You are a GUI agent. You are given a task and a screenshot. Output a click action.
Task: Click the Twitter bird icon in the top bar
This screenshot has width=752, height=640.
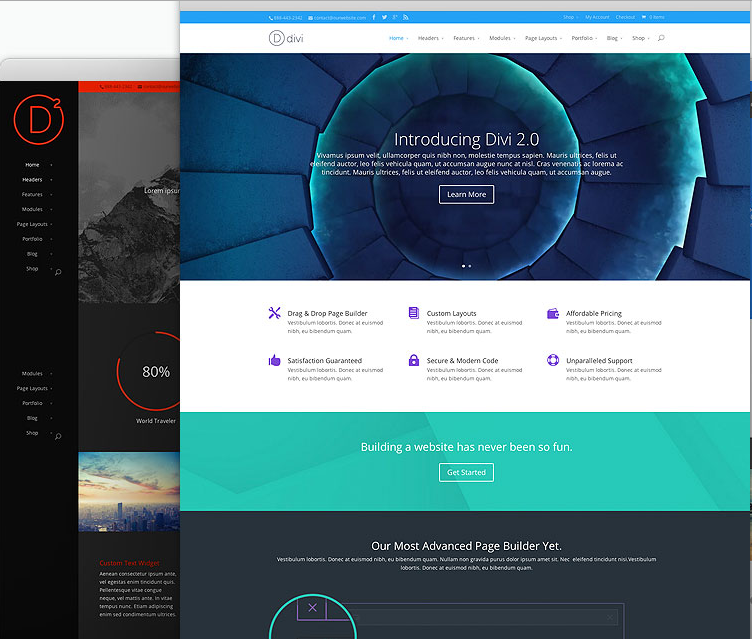[x=385, y=17]
